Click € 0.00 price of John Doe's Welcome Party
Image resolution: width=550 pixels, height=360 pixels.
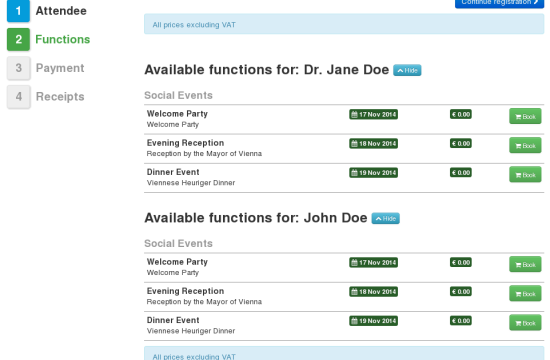tap(461, 262)
